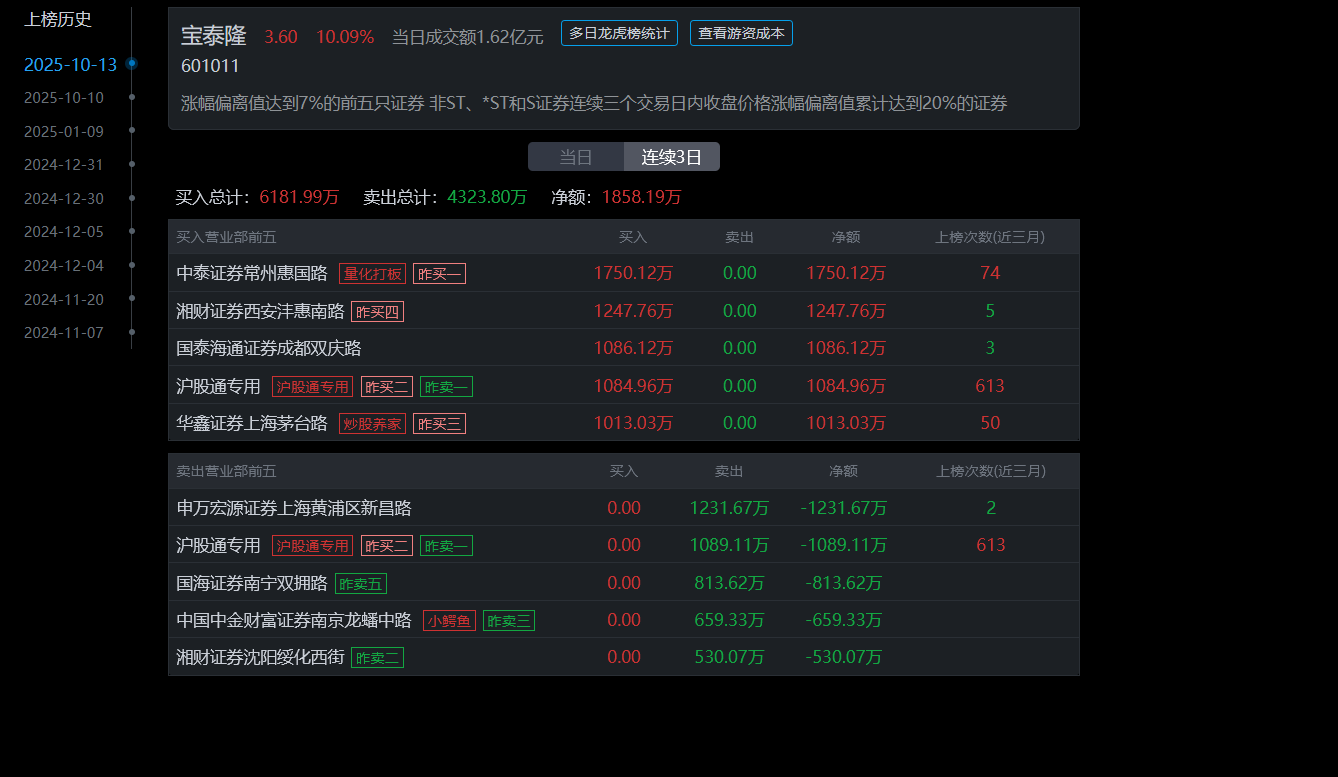Click the 74 listing count value
The image size is (1338, 777).
(990, 273)
